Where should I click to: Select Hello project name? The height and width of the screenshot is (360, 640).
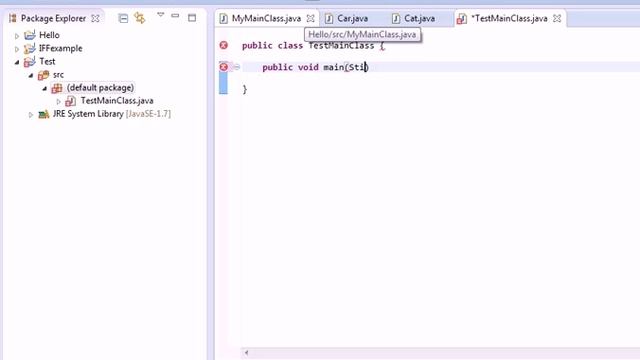[49, 35]
